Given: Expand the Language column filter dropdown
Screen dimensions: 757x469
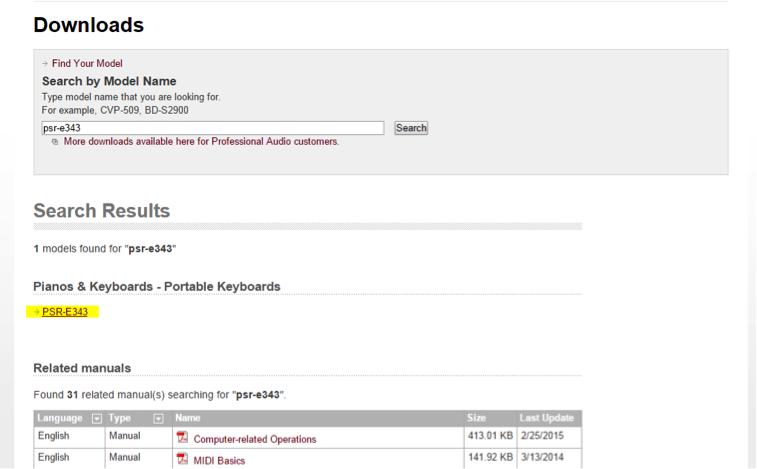Looking at the screenshot, I should point(97,418).
